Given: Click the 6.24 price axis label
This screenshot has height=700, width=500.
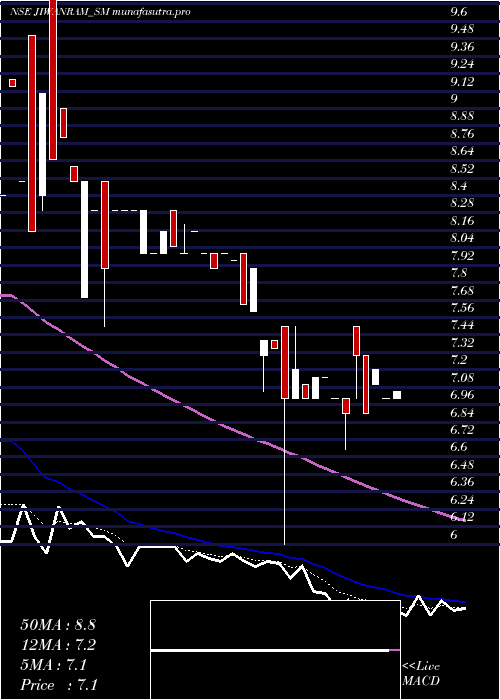Looking at the screenshot, I should pyautogui.click(x=462, y=500).
